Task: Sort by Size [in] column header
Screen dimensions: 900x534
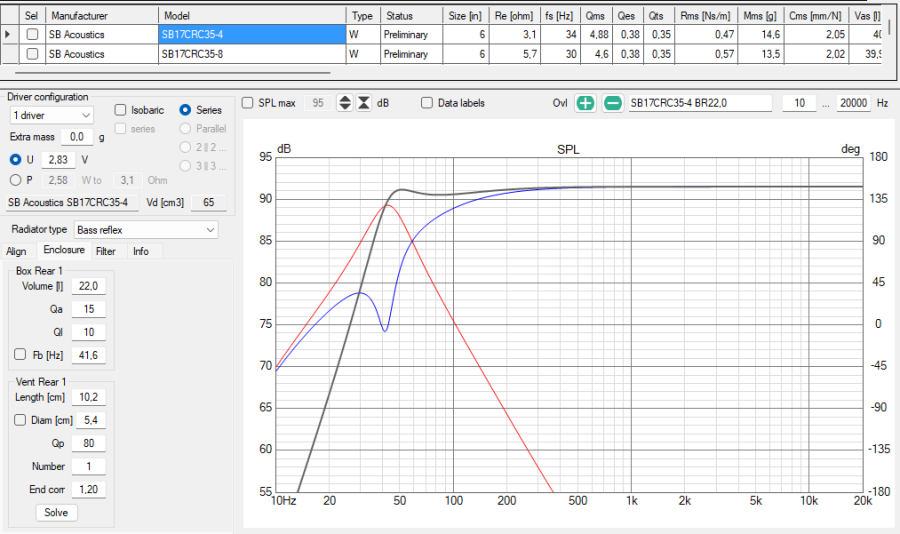Action: point(465,16)
